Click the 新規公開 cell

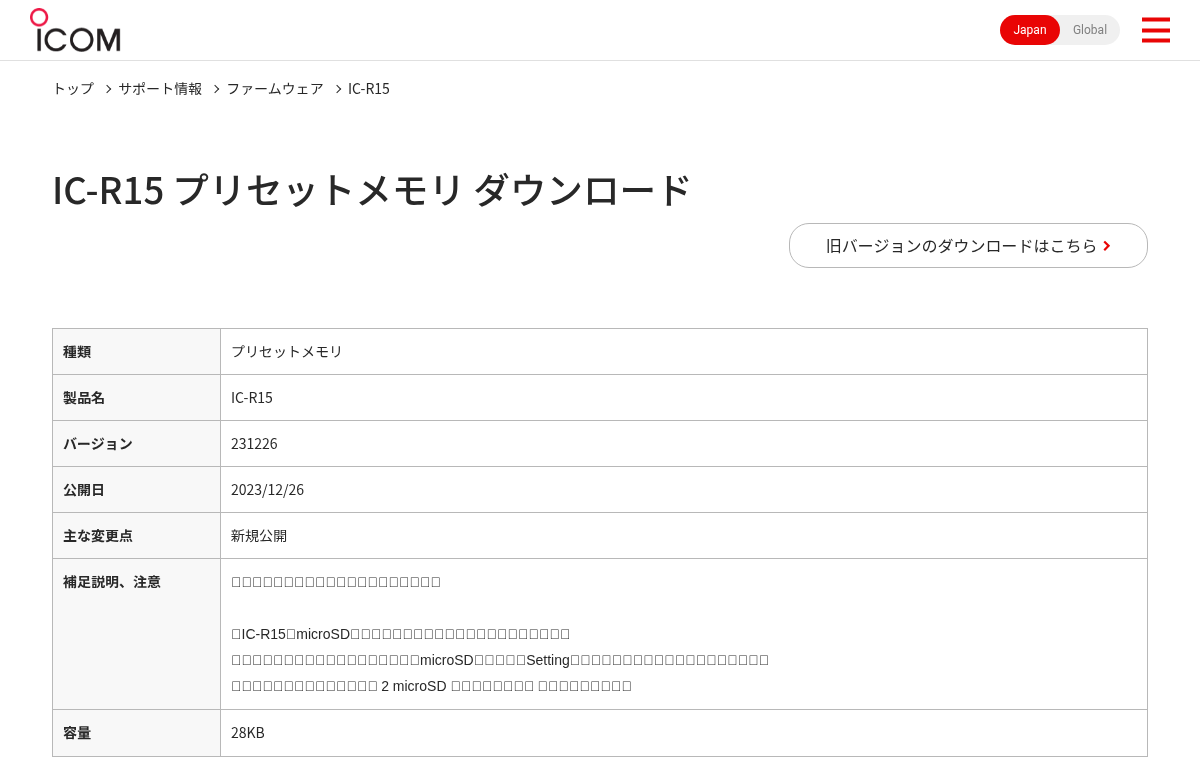point(684,535)
